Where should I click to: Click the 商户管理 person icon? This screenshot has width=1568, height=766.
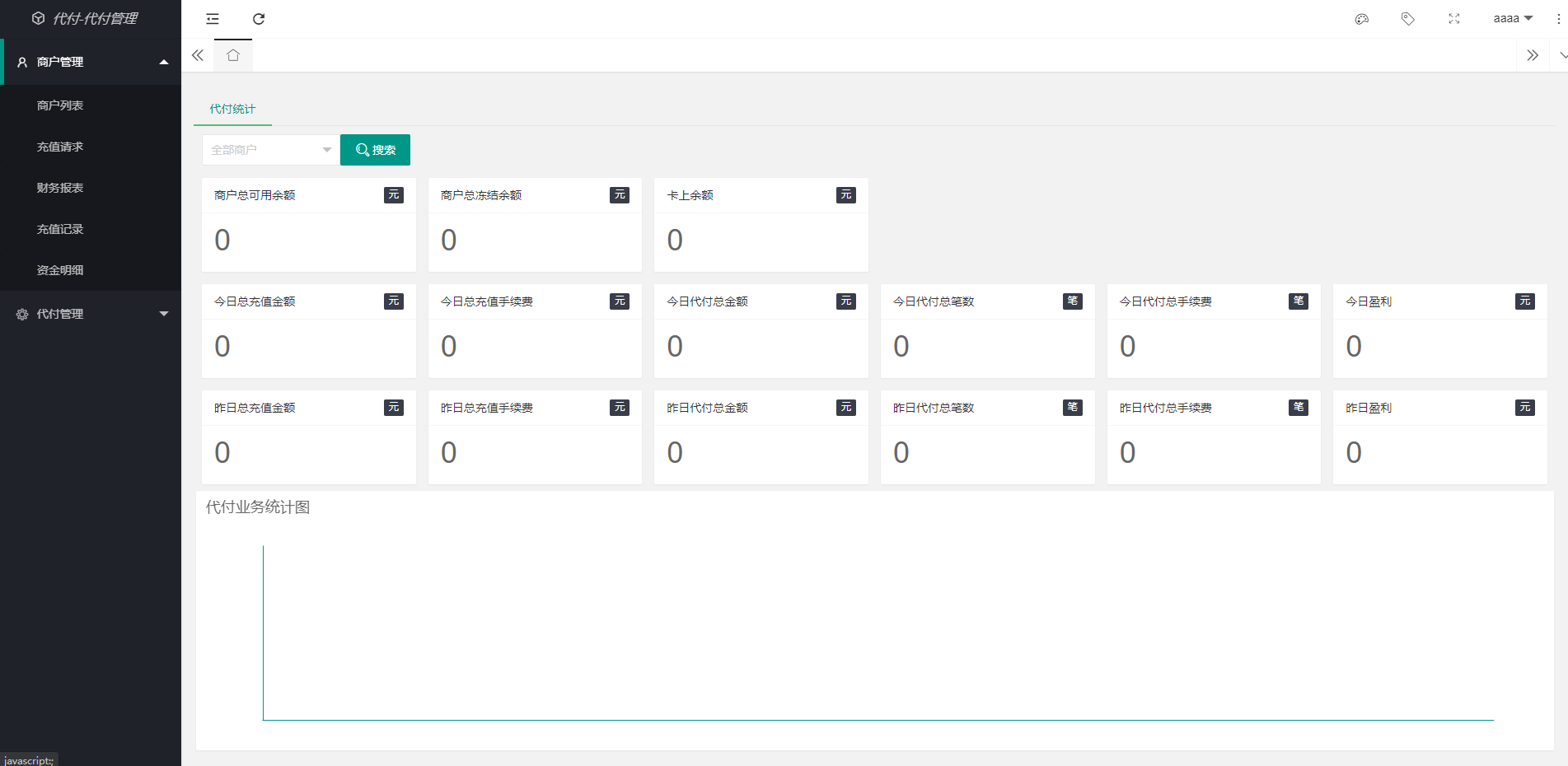[x=22, y=62]
